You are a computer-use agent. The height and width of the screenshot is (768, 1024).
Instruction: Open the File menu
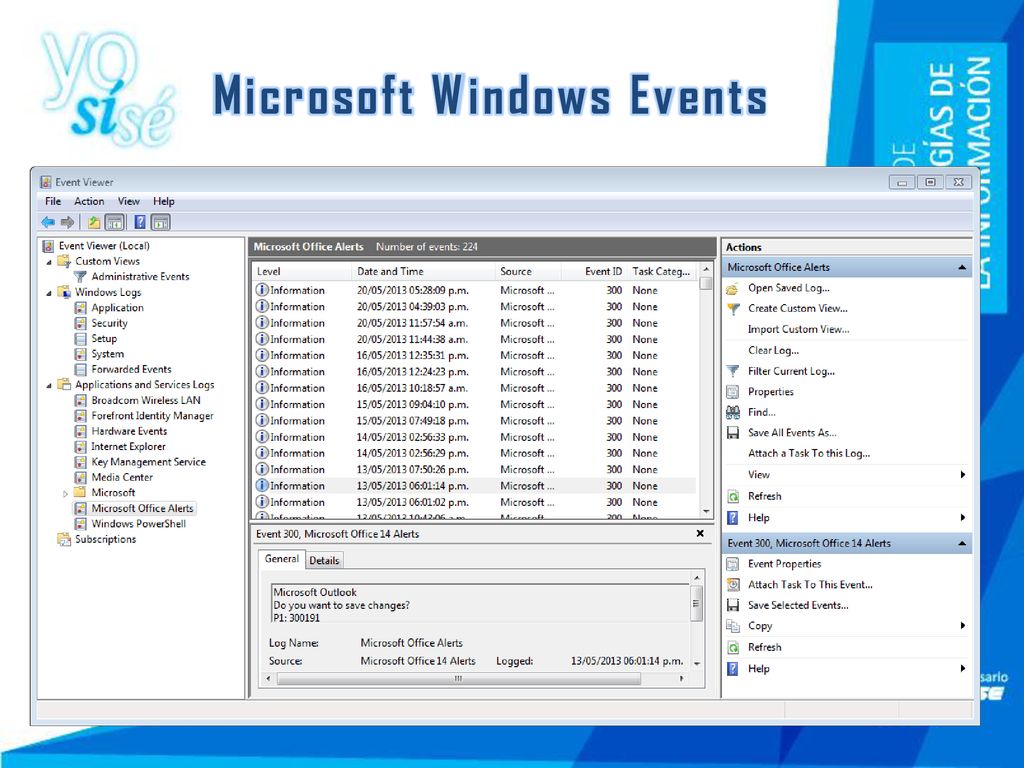pos(53,201)
